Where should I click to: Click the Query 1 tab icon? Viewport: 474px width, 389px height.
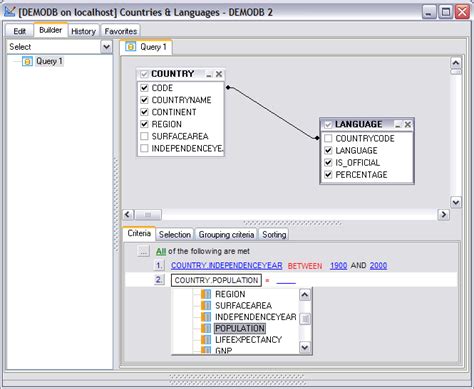click(x=131, y=47)
